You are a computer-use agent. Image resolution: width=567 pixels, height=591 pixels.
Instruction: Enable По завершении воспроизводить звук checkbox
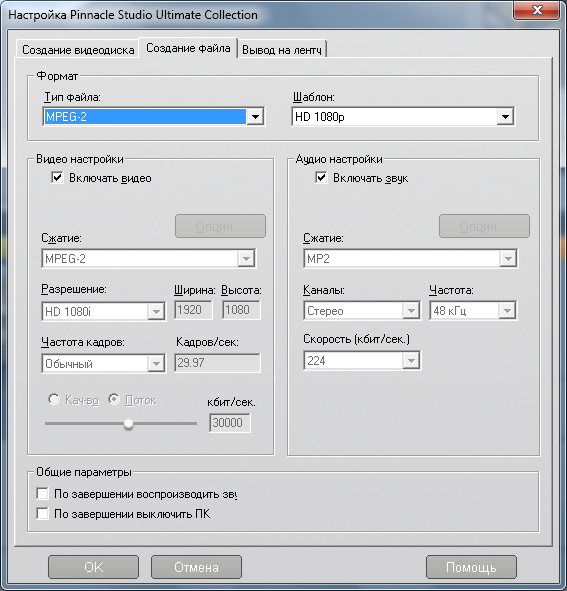(x=42, y=493)
